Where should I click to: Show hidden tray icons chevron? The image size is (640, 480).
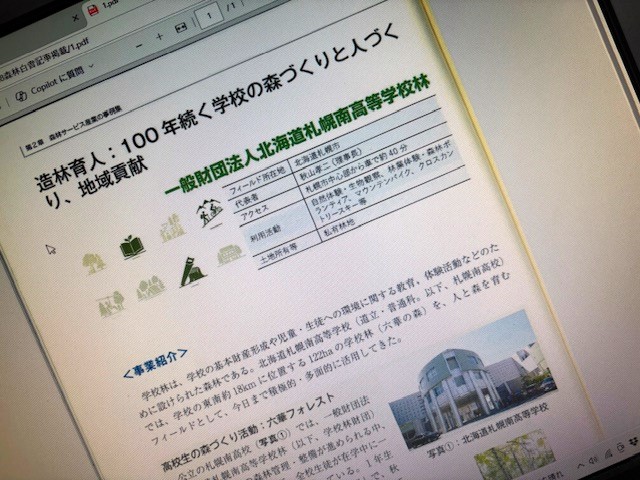pos(581,465)
